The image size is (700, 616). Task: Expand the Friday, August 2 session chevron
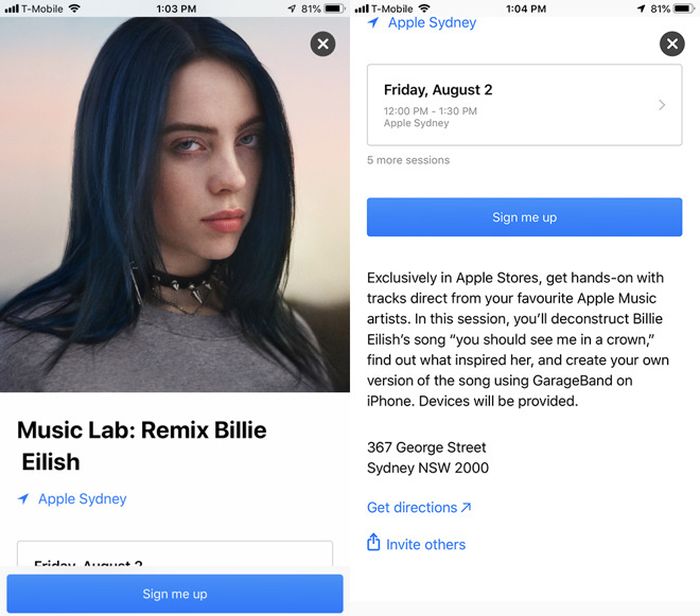(662, 105)
